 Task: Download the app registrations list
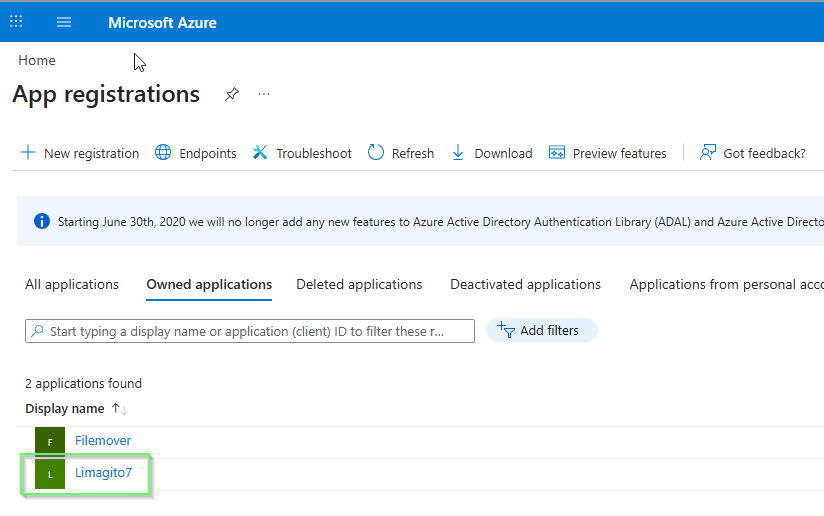click(503, 153)
